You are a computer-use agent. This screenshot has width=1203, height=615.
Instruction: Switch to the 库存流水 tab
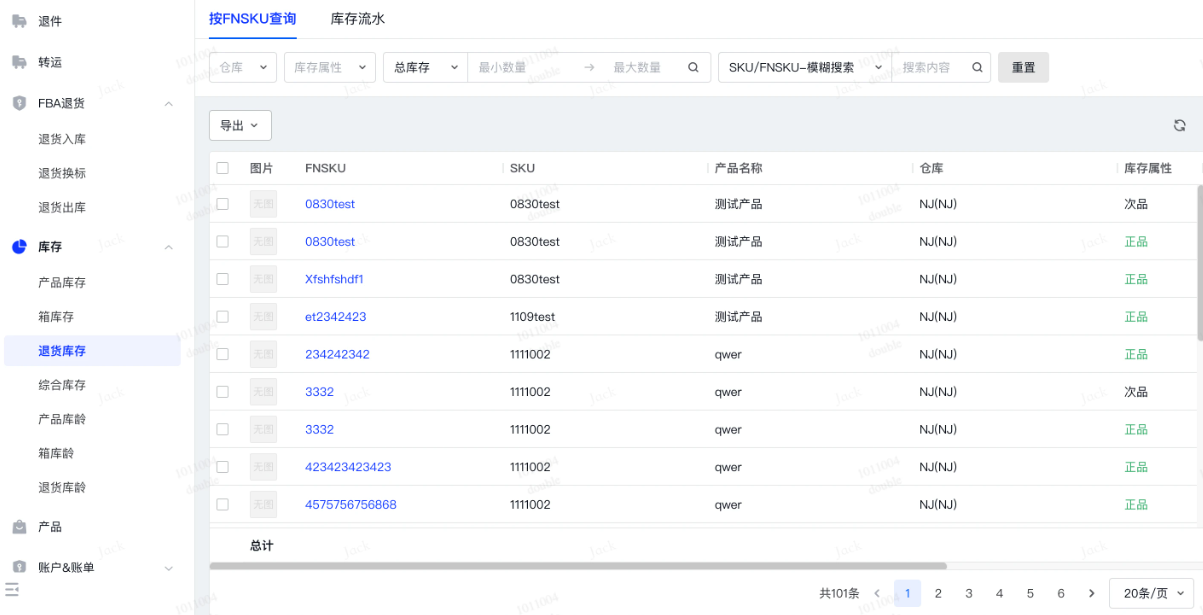click(x=357, y=19)
